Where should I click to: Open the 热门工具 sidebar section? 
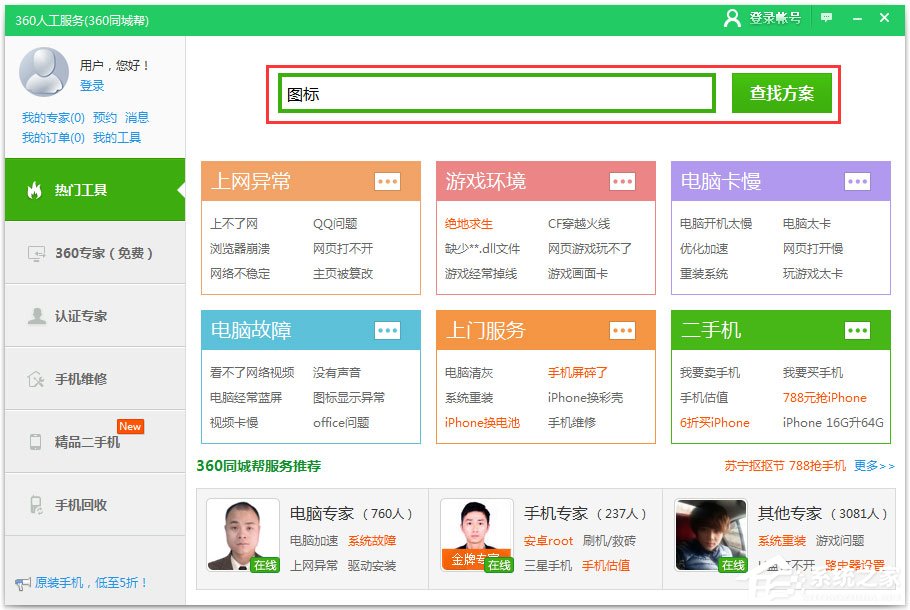(x=90, y=190)
